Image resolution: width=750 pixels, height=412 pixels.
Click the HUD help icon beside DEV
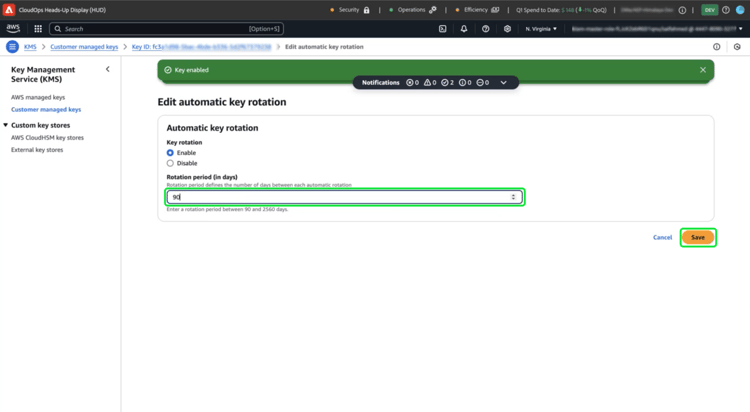pos(726,10)
